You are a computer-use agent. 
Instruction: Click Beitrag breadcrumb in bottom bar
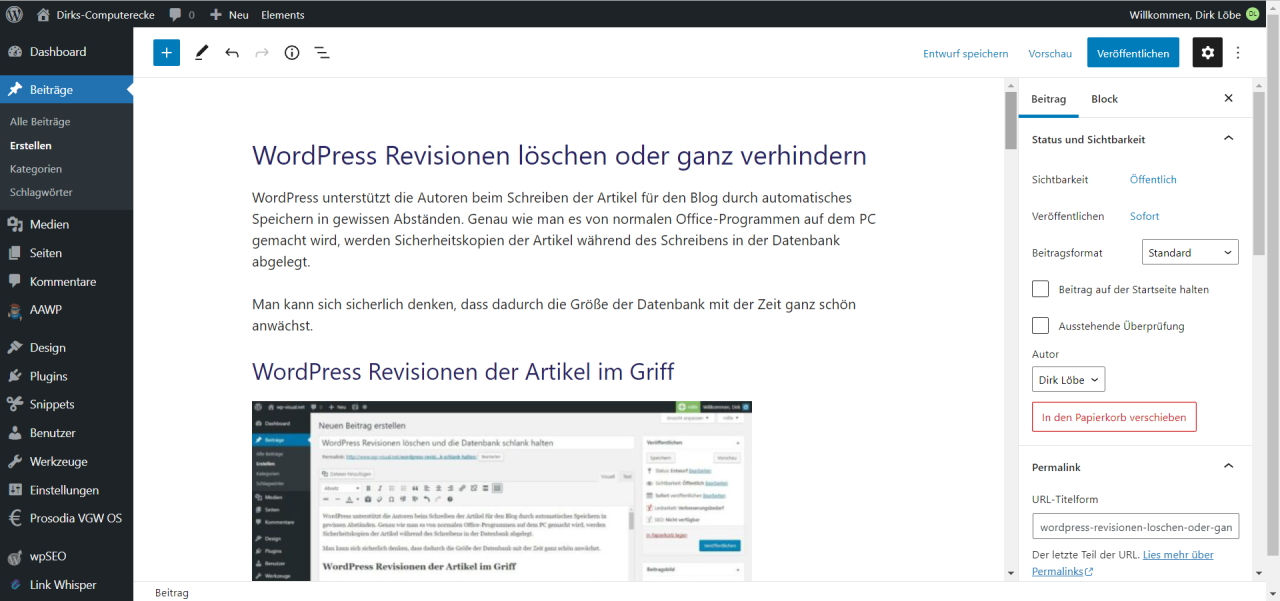pyautogui.click(x=171, y=593)
